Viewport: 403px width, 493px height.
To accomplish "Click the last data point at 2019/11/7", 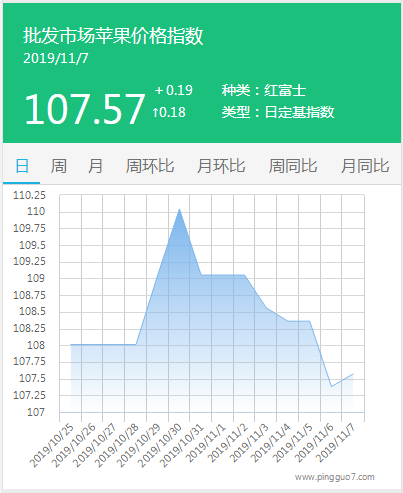I will pyautogui.click(x=353, y=374).
